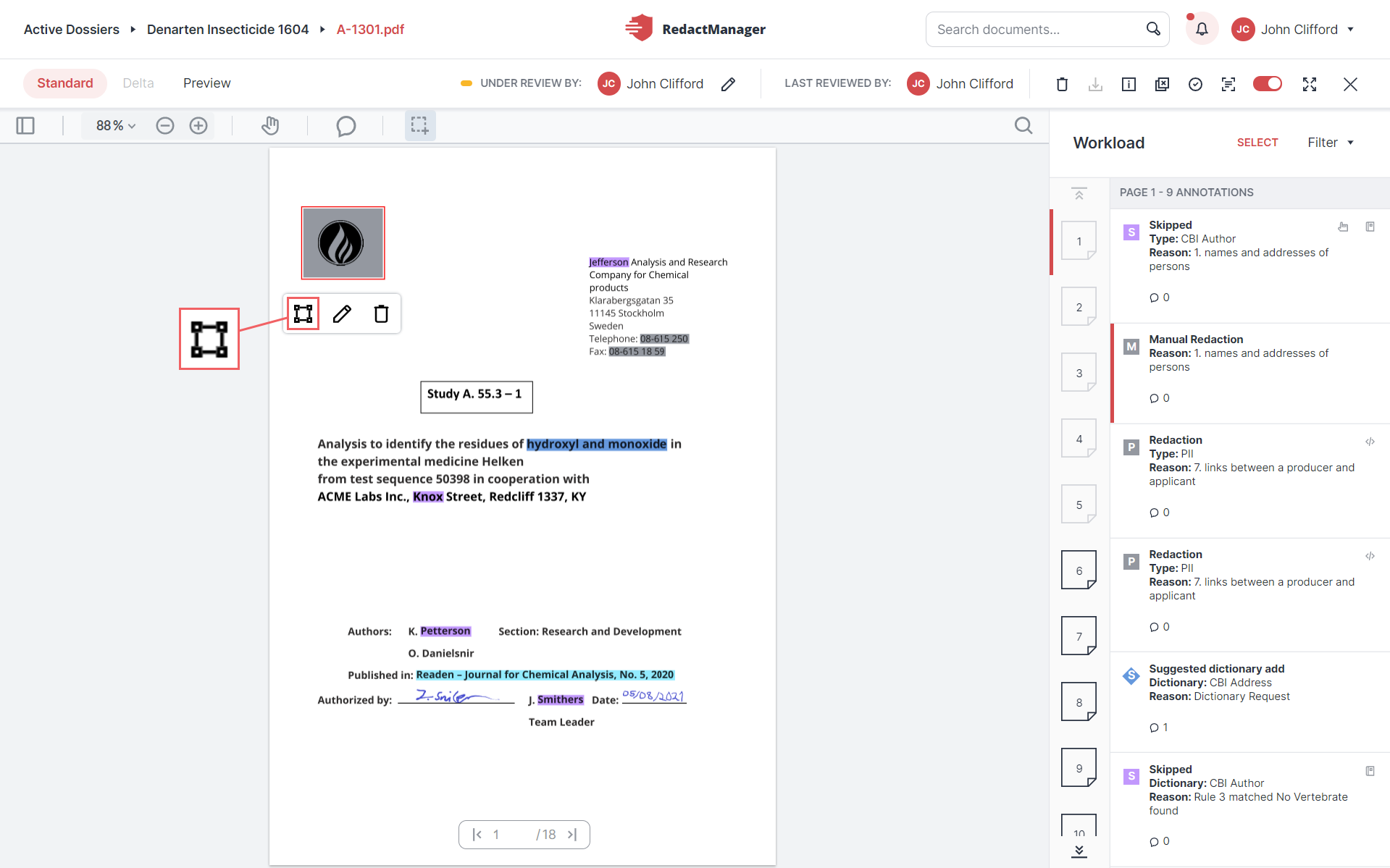The width and height of the screenshot is (1390, 868).
Task: Click highlighted 'Jefferson' in address
Action: click(x=608, y=262)
